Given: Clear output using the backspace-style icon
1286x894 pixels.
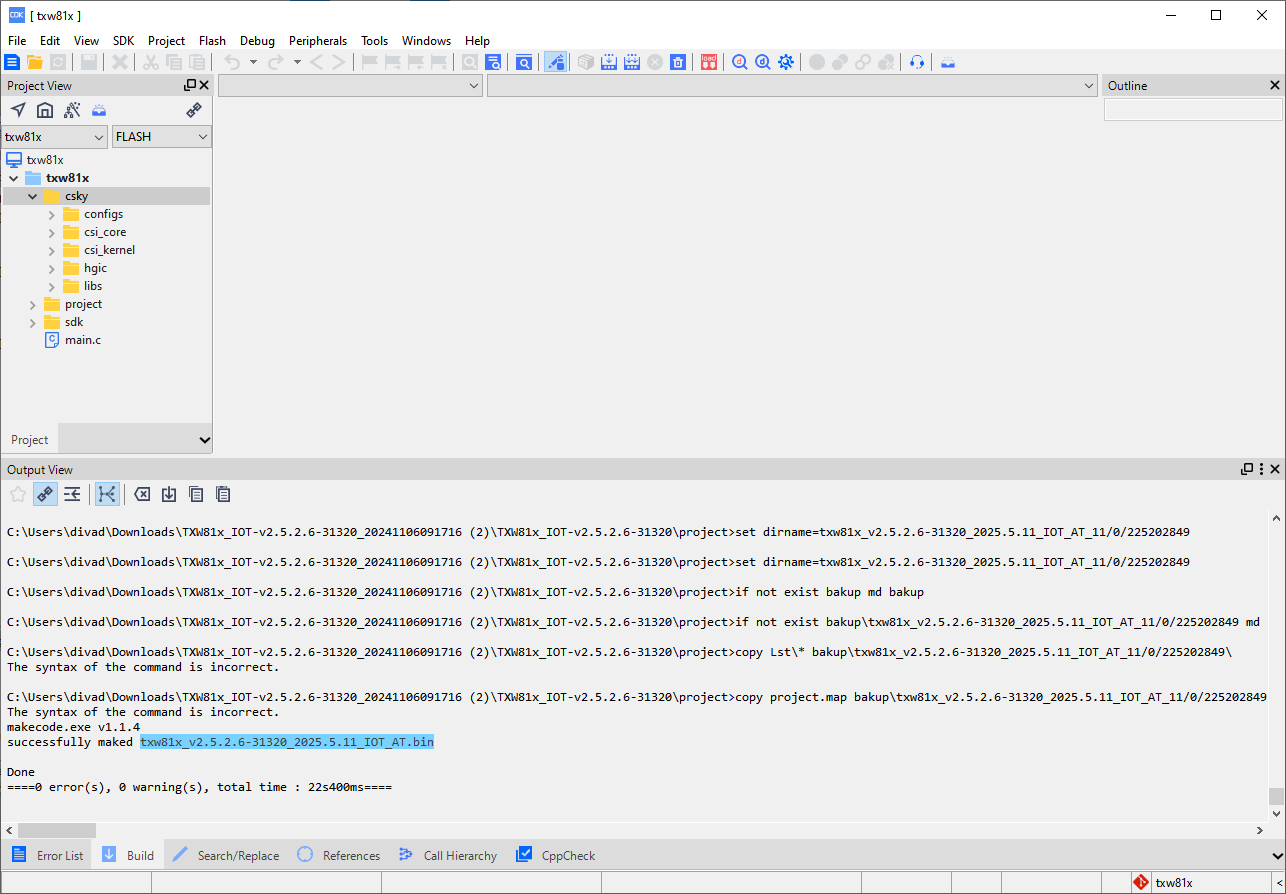Looking at the screenshot, I should [x=142, y=494].
